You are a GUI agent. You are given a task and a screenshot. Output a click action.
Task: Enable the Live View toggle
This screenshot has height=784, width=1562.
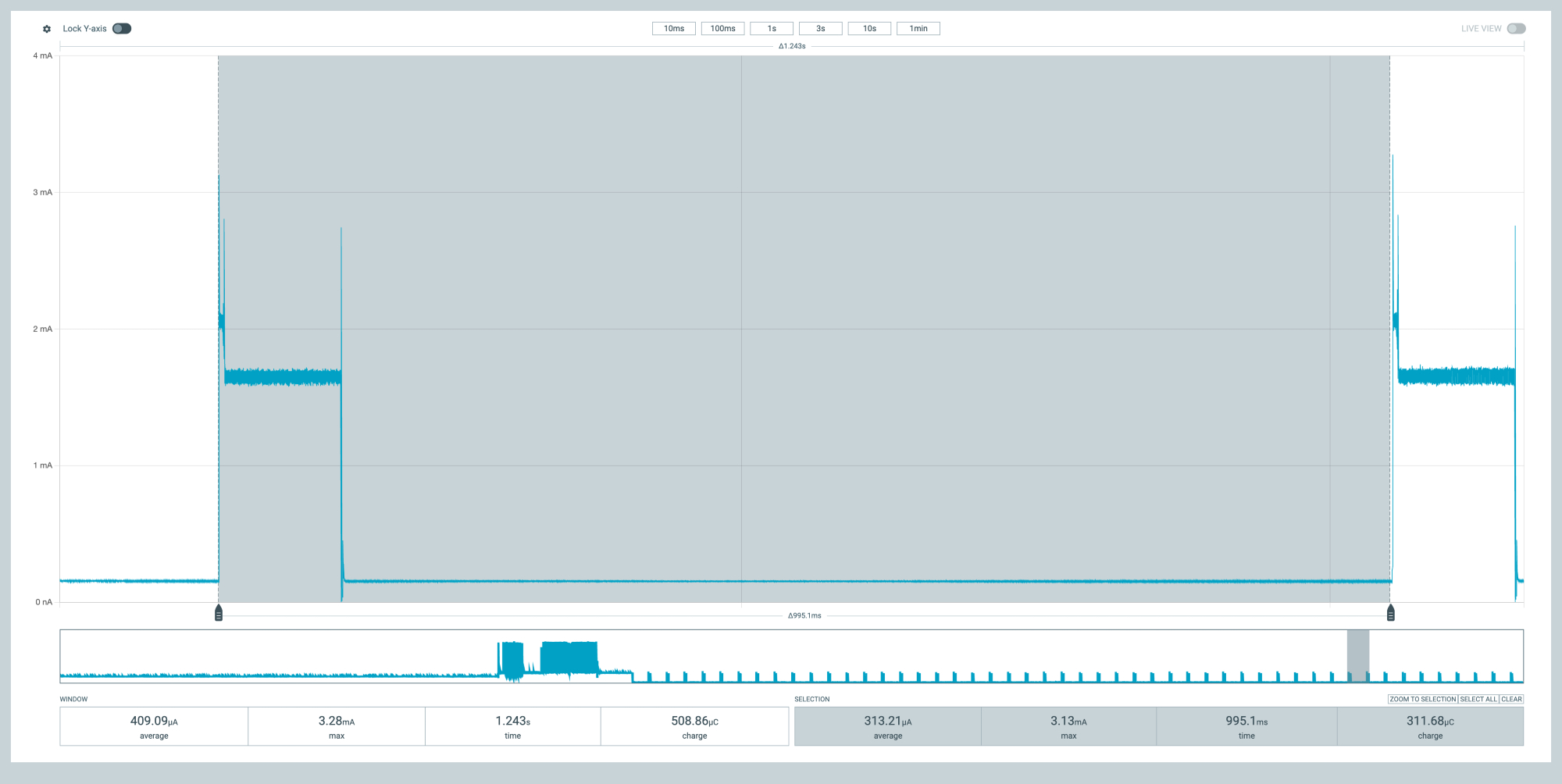coord(1516,29)
